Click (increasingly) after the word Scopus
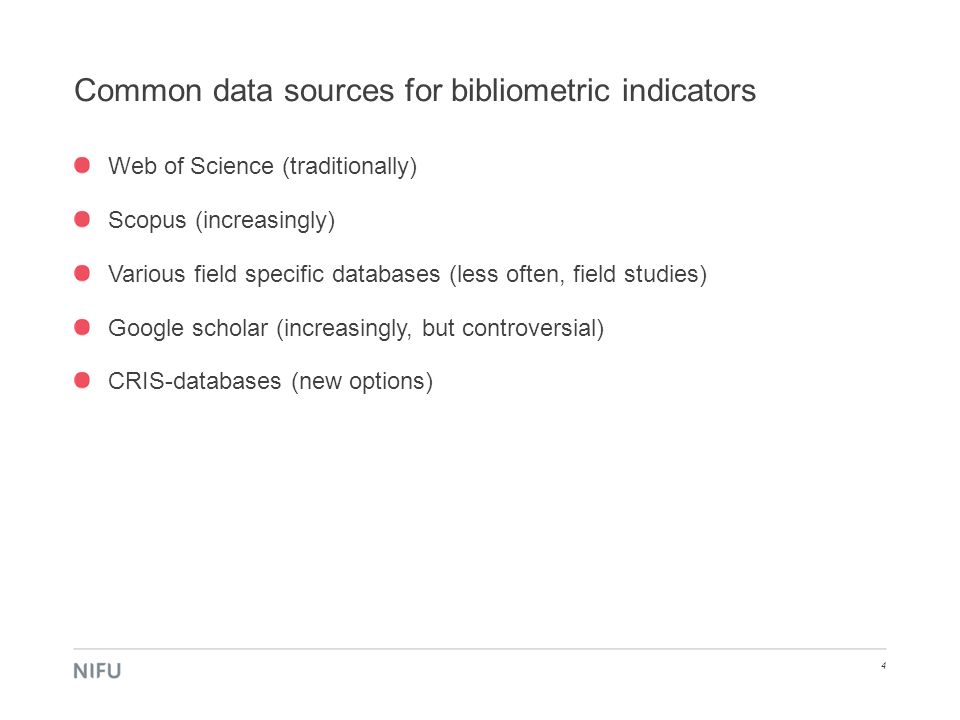 [265, 221]
